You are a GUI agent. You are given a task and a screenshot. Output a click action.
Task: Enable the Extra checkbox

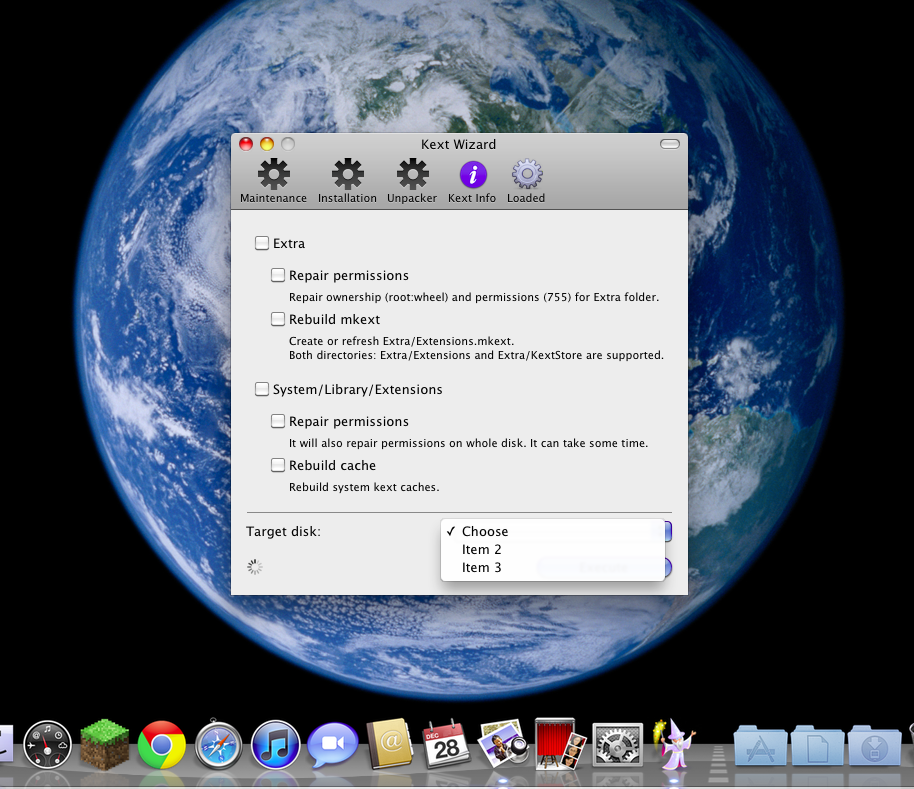[262, 243]
